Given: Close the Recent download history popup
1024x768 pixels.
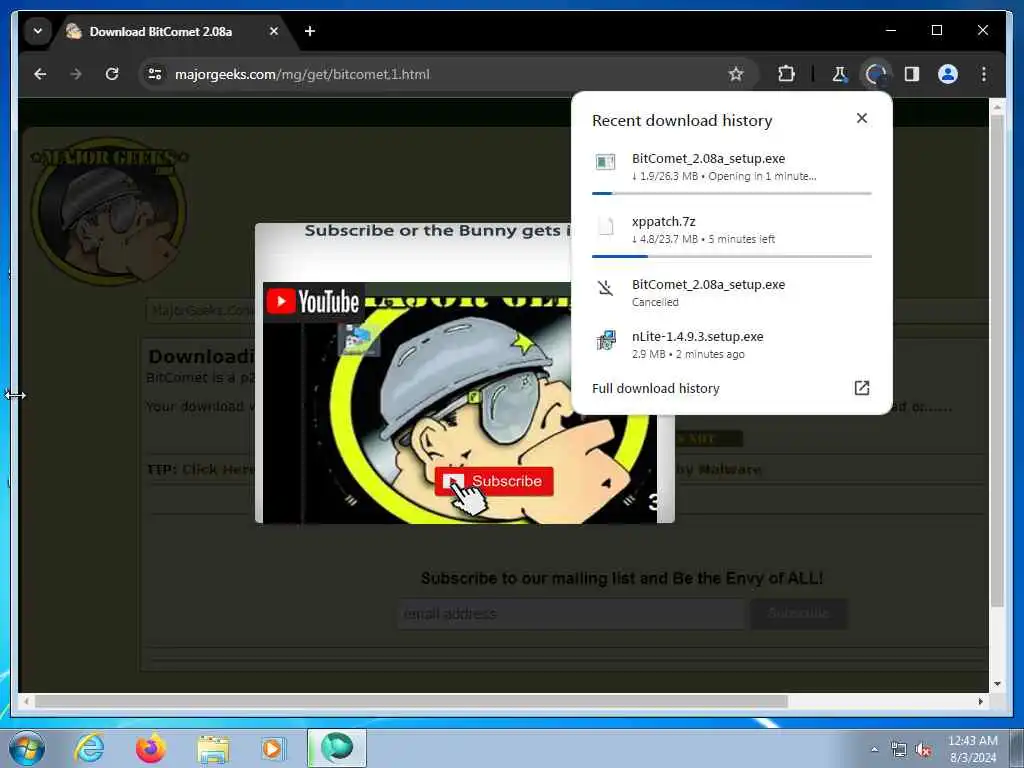Looking at the screenshot, I should [x=862, y=118].
